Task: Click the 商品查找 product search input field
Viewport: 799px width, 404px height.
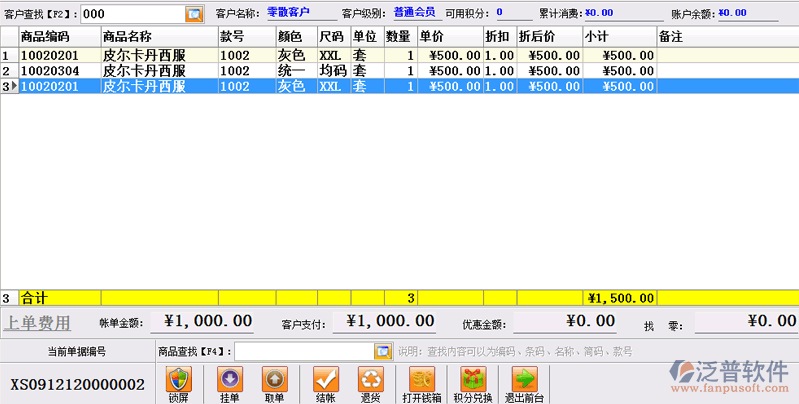Action: (x=303, y=350)
